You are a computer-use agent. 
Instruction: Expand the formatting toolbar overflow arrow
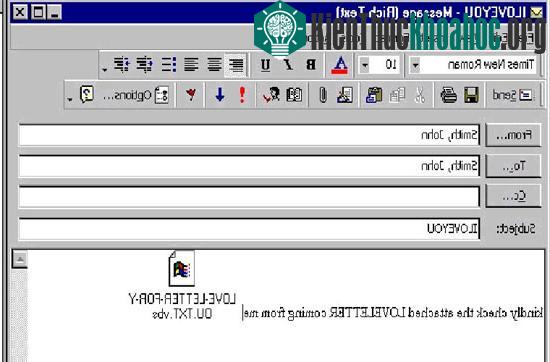(x=104, y=69)
